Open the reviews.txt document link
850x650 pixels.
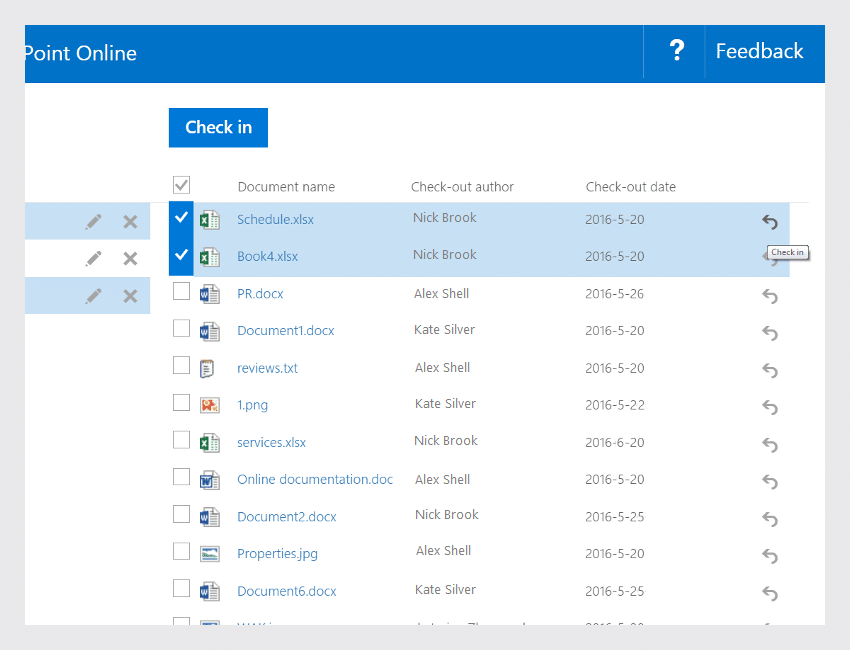click(x=267, y=368)
